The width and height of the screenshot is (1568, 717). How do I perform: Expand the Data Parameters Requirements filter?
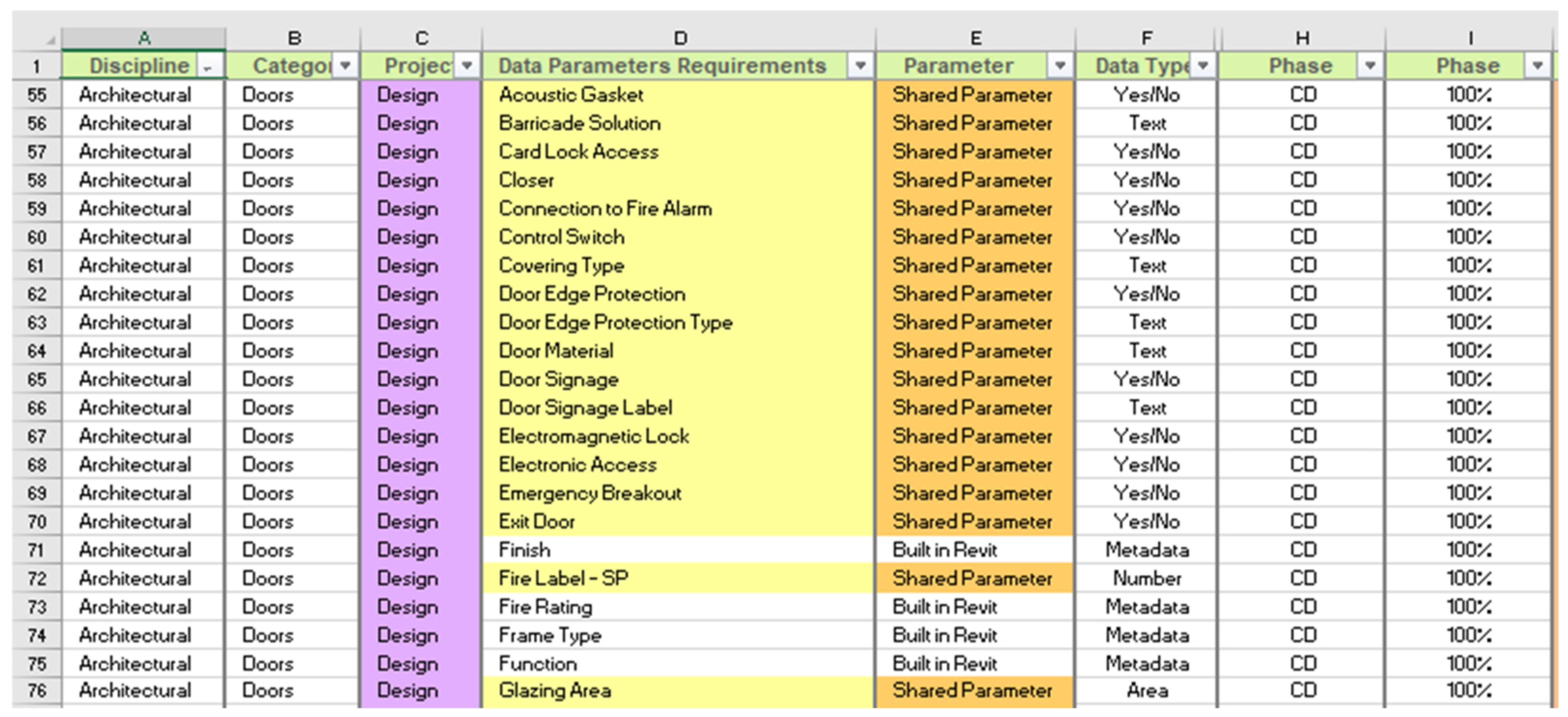click(860, 66)
